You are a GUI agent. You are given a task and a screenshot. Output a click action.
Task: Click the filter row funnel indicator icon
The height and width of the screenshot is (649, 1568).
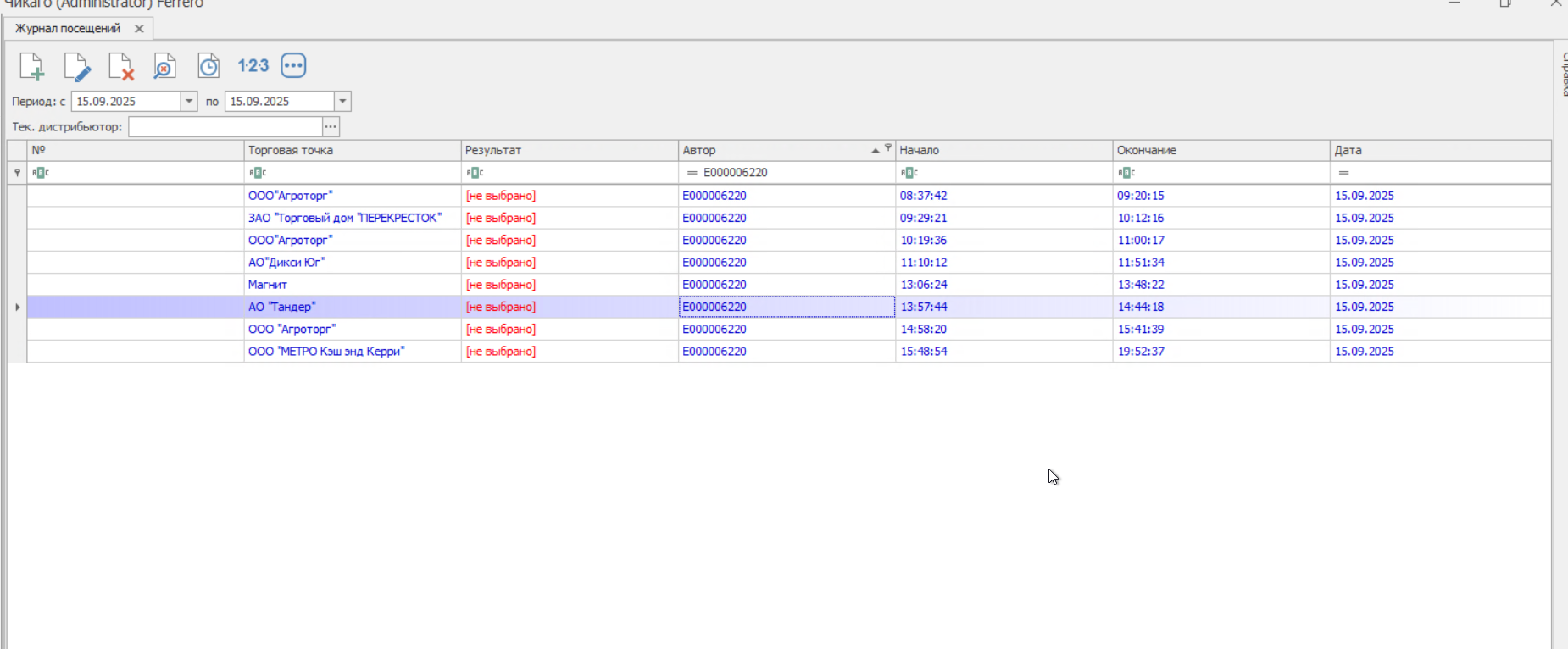tap(17, 173)
